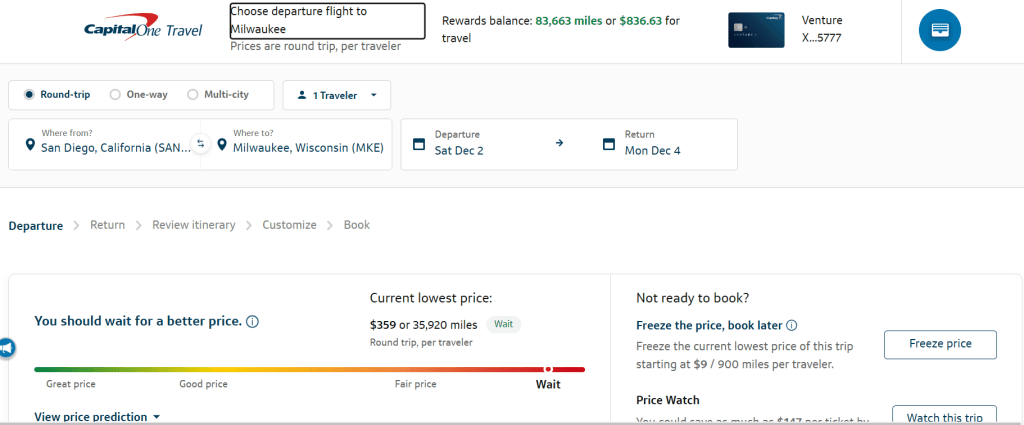Image resolution: width=1024 pixels, height=425 pixels.
Task: Expand View price prediction
Action: click(x=97, y=417)
